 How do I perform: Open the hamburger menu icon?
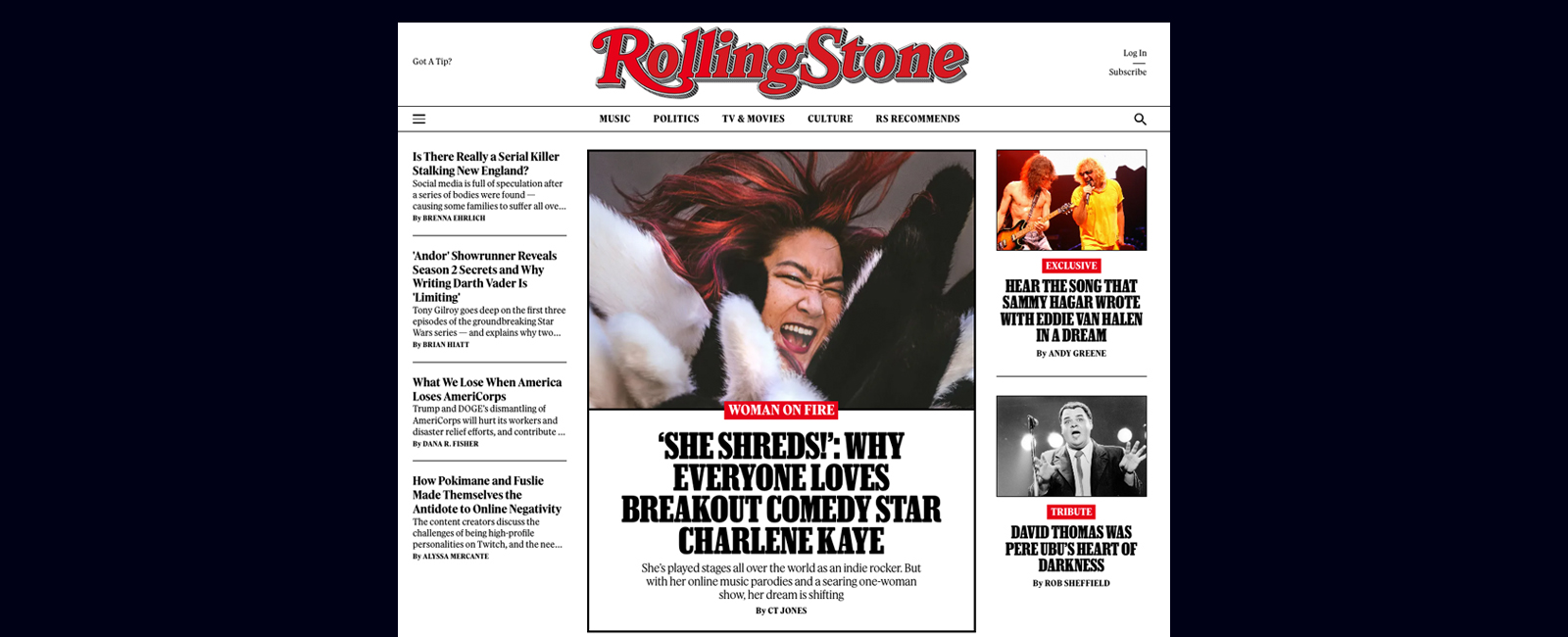[418, 119]
